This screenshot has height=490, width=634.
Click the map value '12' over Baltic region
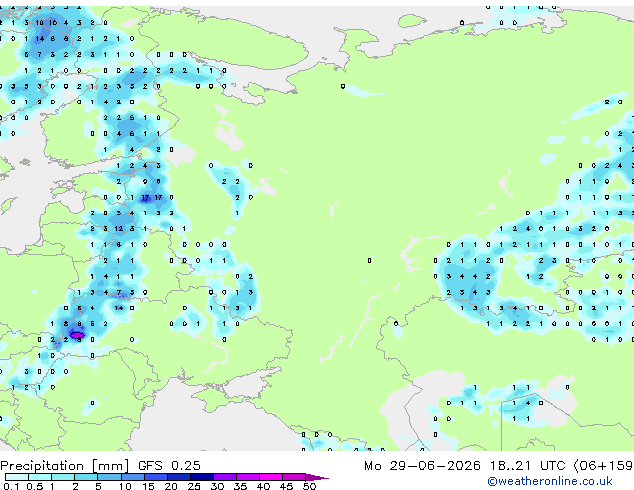click(118, 229)
